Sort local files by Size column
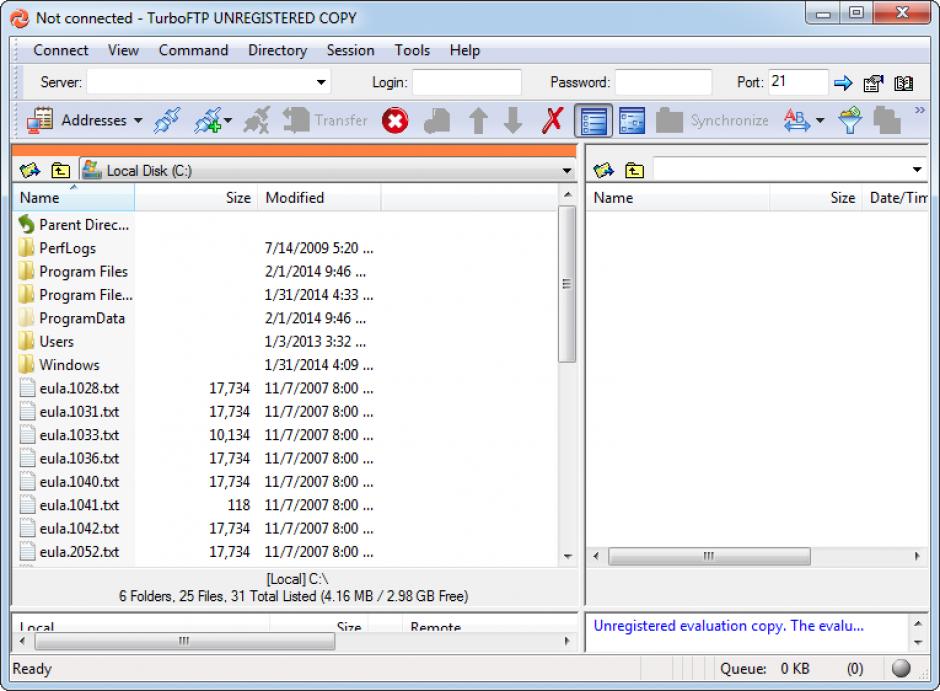This screenshot has height=691, width=940. [196, 198]
